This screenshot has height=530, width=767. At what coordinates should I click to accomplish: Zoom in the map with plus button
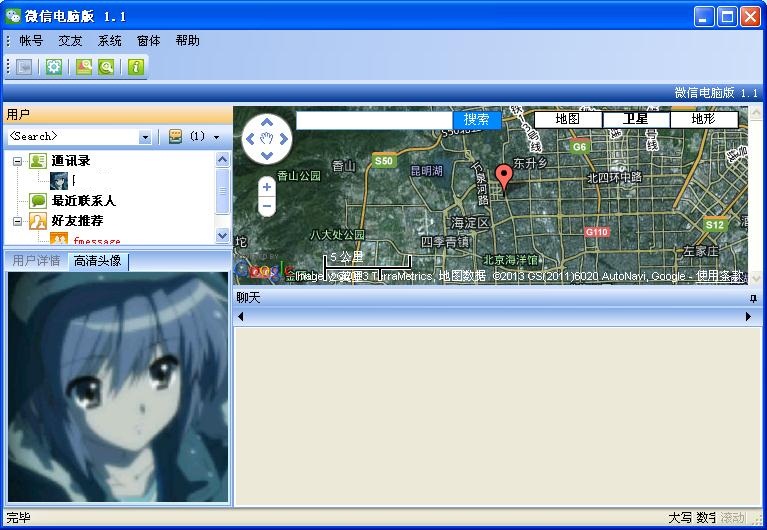[267, 186]
